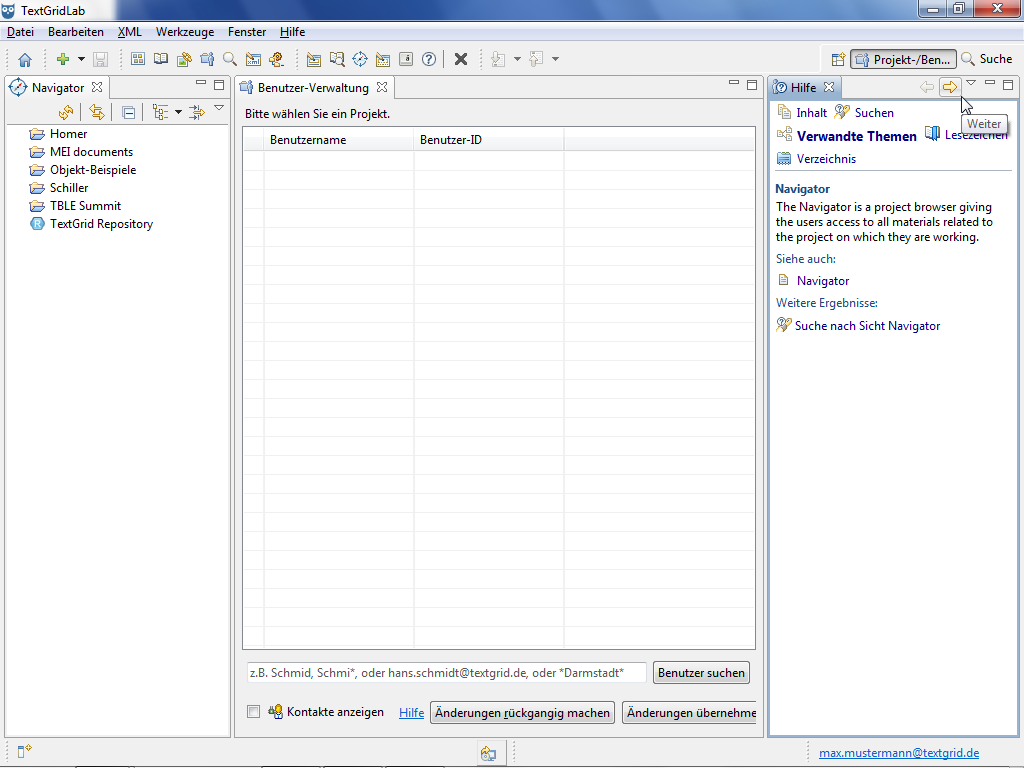Open the Werkzeuge menu
Screen dimensions: 1024x768
[184, 32]
